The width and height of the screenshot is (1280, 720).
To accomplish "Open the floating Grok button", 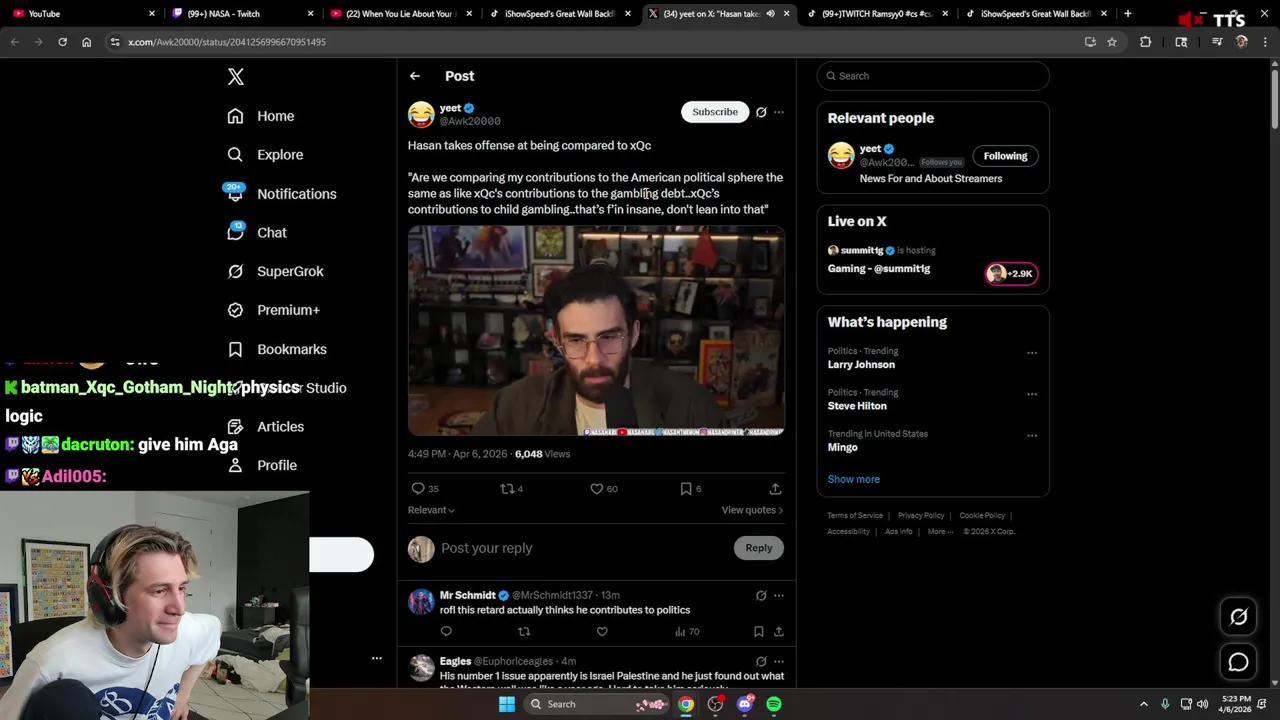I will (1238, 617).
